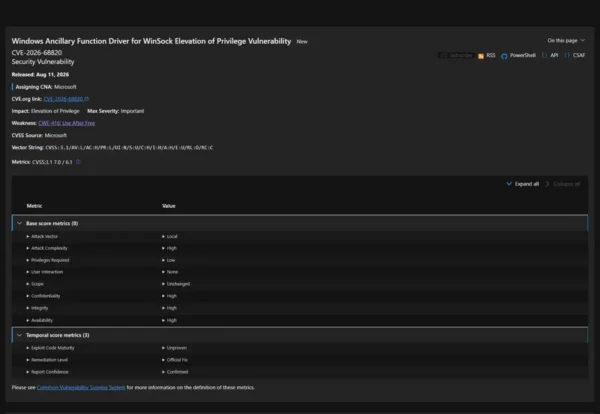Image resolution: width=600 pixels, height=414 pixels.
Task: Click the User Interaction 'None' value
Action: coord(172,272)
